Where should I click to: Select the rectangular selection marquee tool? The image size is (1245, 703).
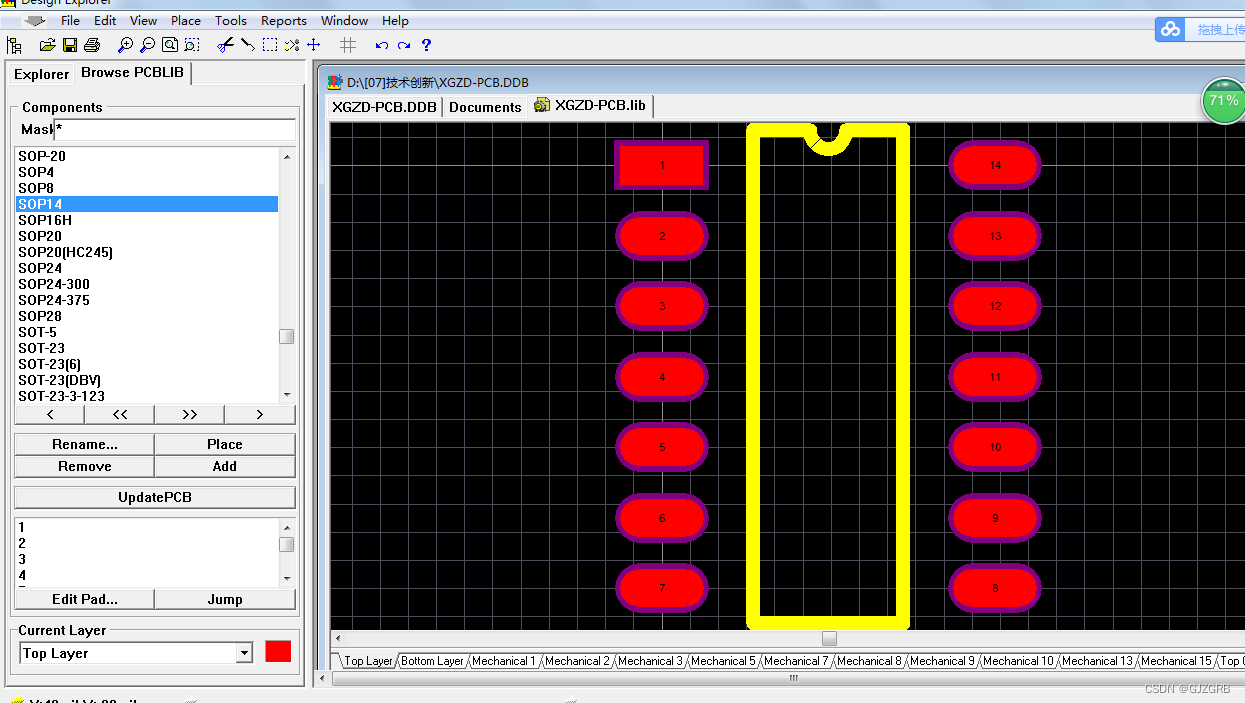[x=270, y=44]
